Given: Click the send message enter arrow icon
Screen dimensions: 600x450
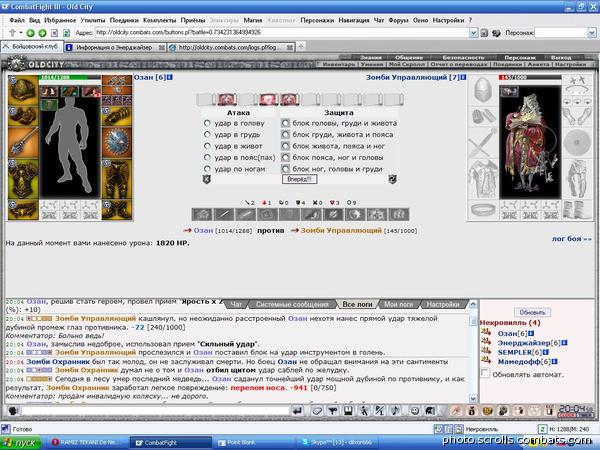Looking at the screenshot, I should [297, 411].
